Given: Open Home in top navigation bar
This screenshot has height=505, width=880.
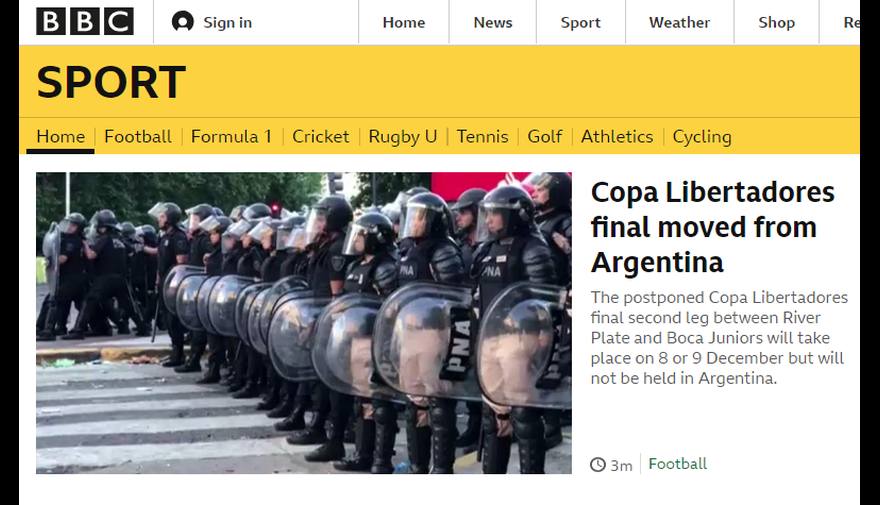Looking at the screenshot, I should [x=404, y=22].
